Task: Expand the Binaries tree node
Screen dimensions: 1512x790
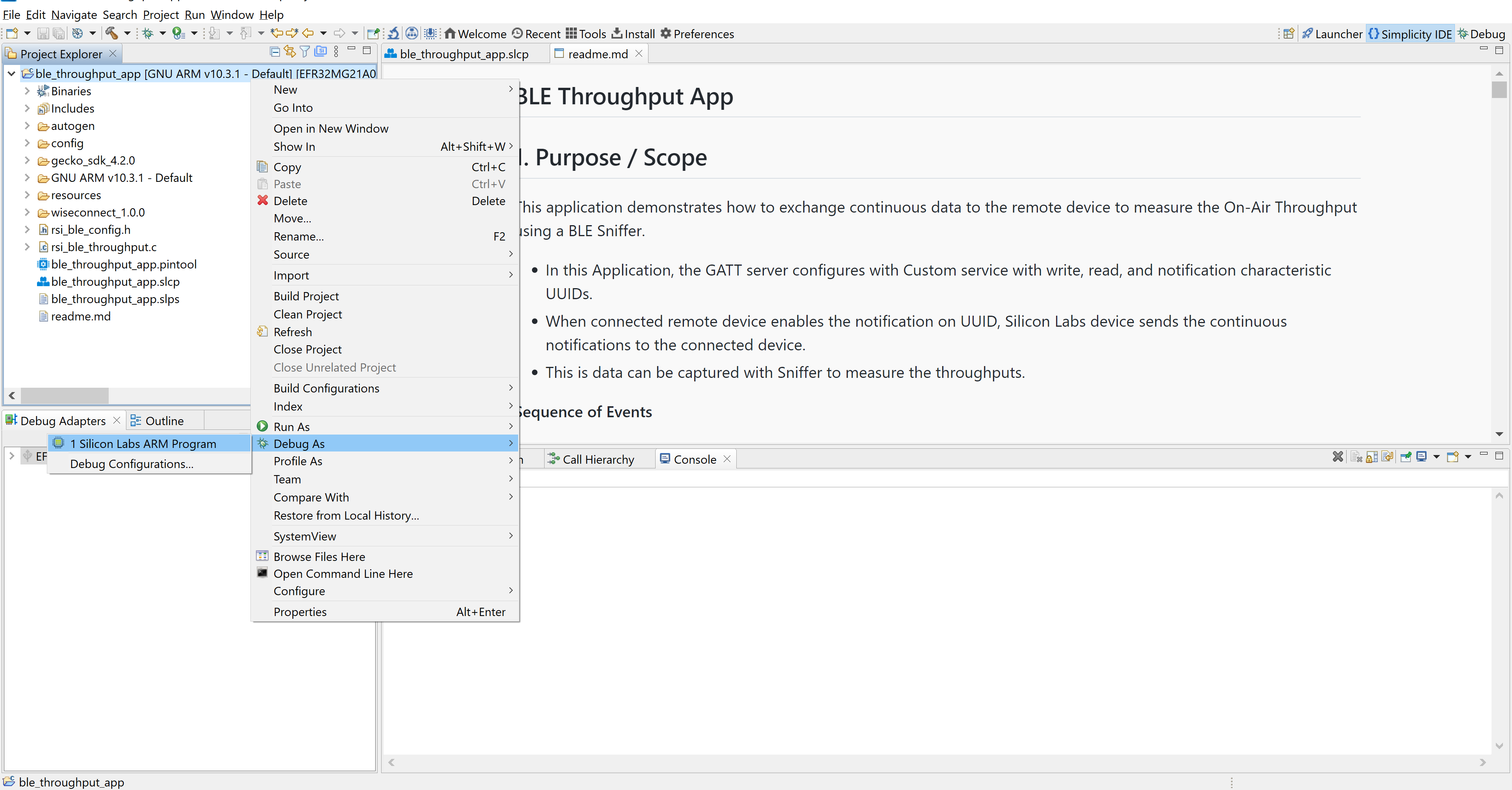Action: coord(27,91)
